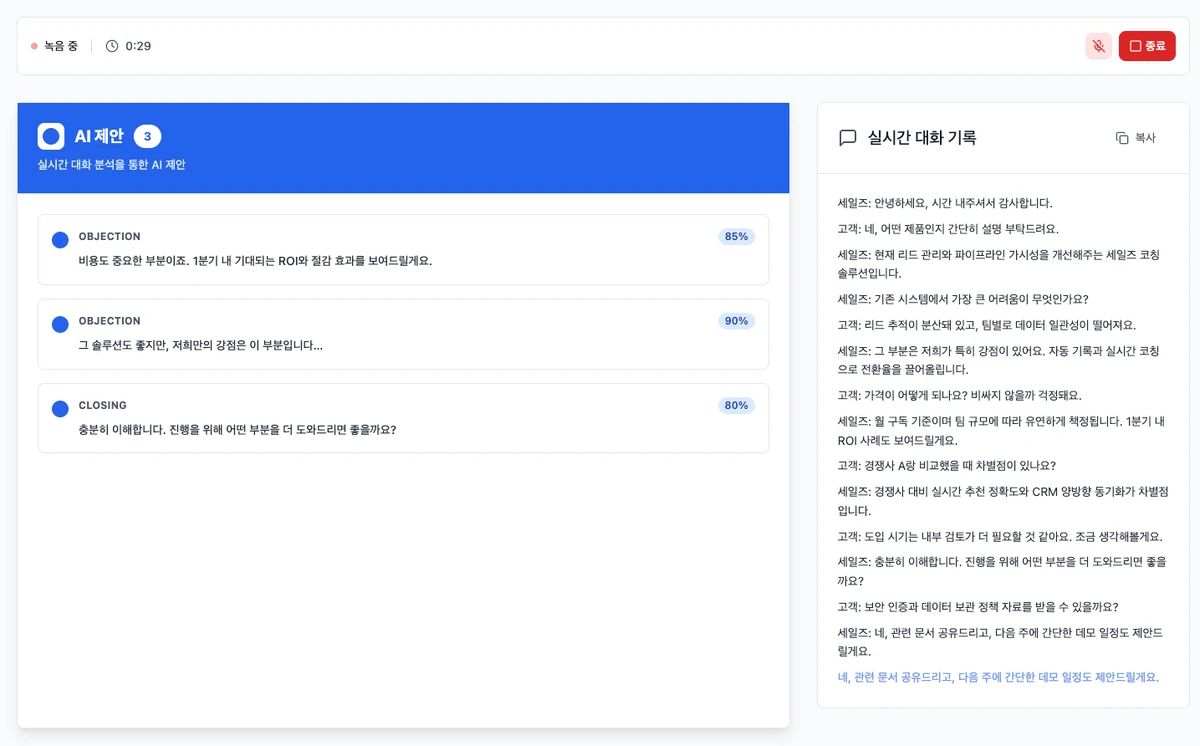Click the 0:29 timer value
Image resolution: width=1200 pixels, height=746 pixels.
pos(138,46)
